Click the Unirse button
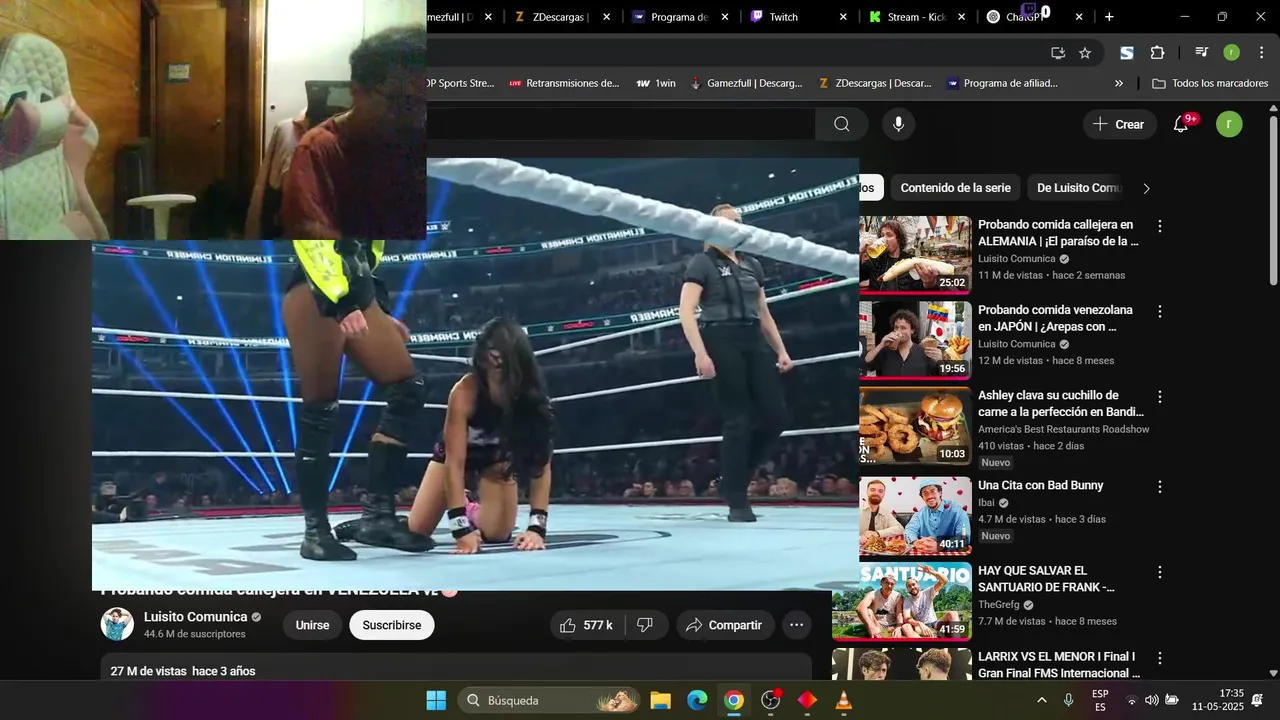The height and width of the screenshot is (720, 1280). pyautogui.click(x=313, y=625)
